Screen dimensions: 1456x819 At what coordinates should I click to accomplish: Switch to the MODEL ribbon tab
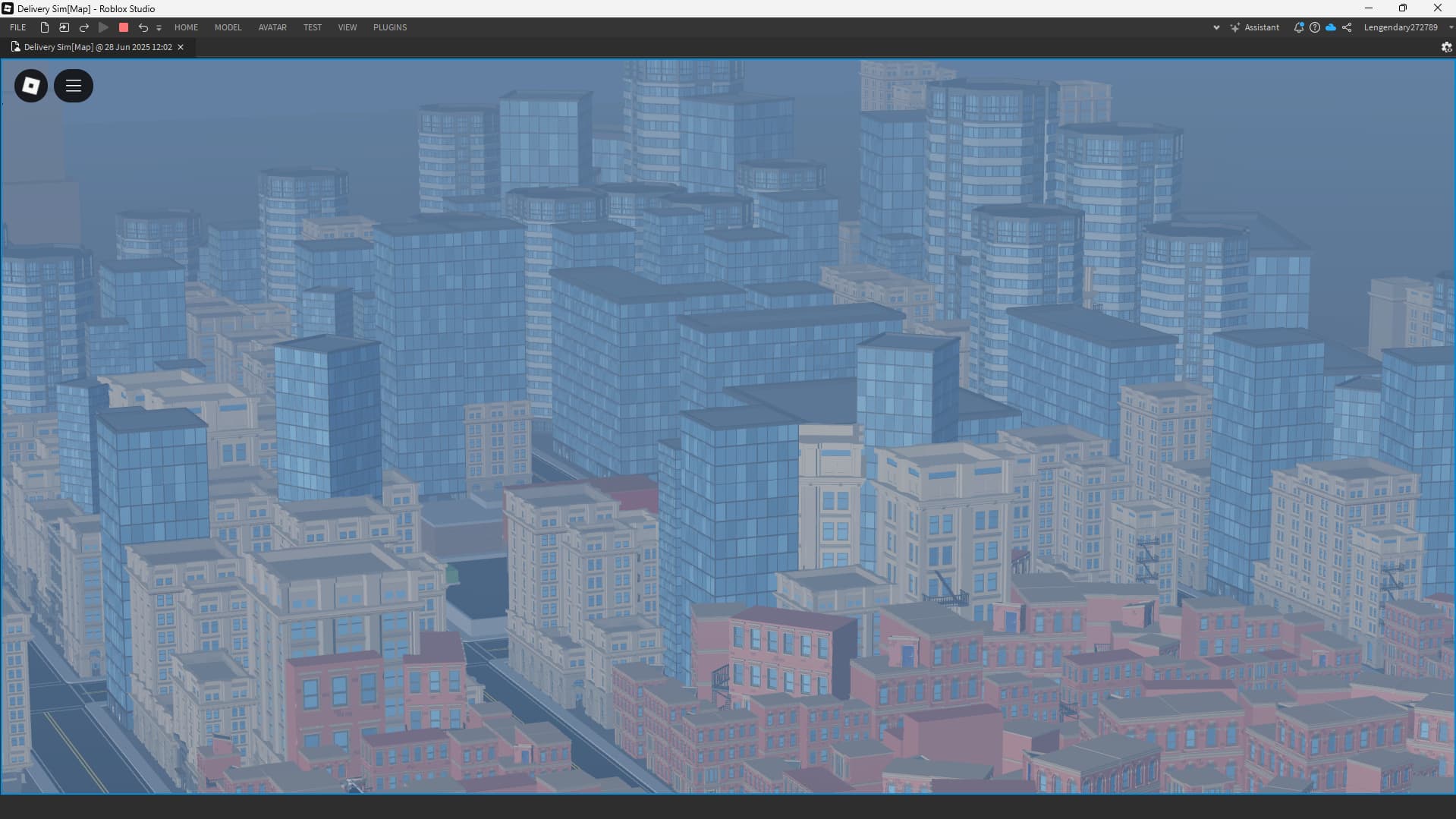click(x=228, y=27)
